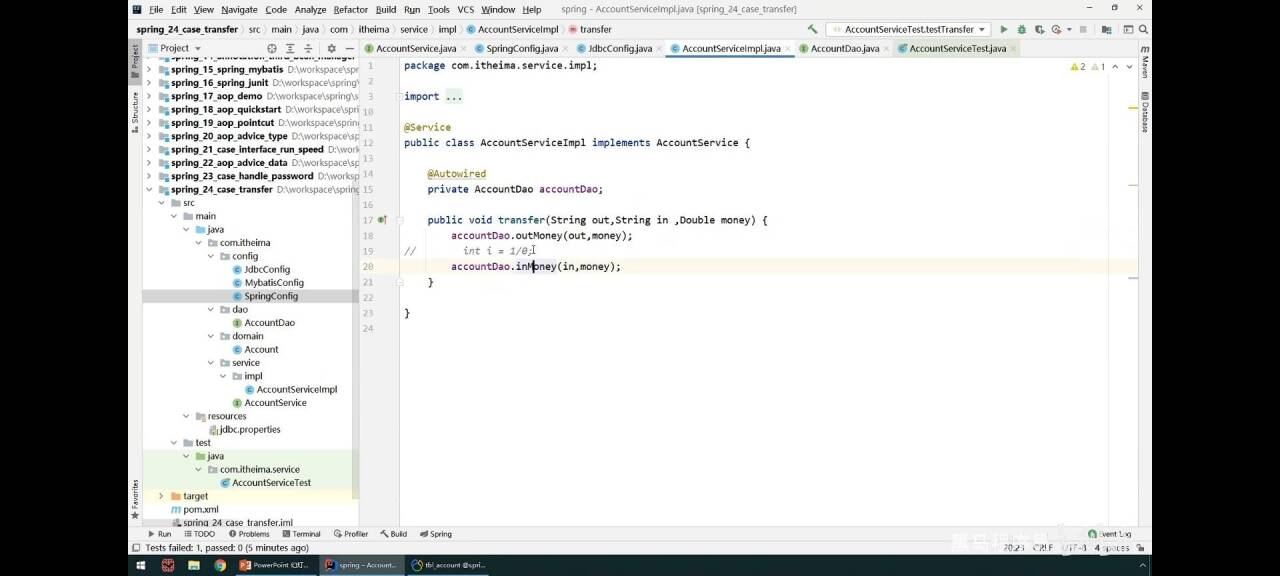Select MybatisConfig in project tree
This screenshot has height=576, width=1280.
click(274, 283)
